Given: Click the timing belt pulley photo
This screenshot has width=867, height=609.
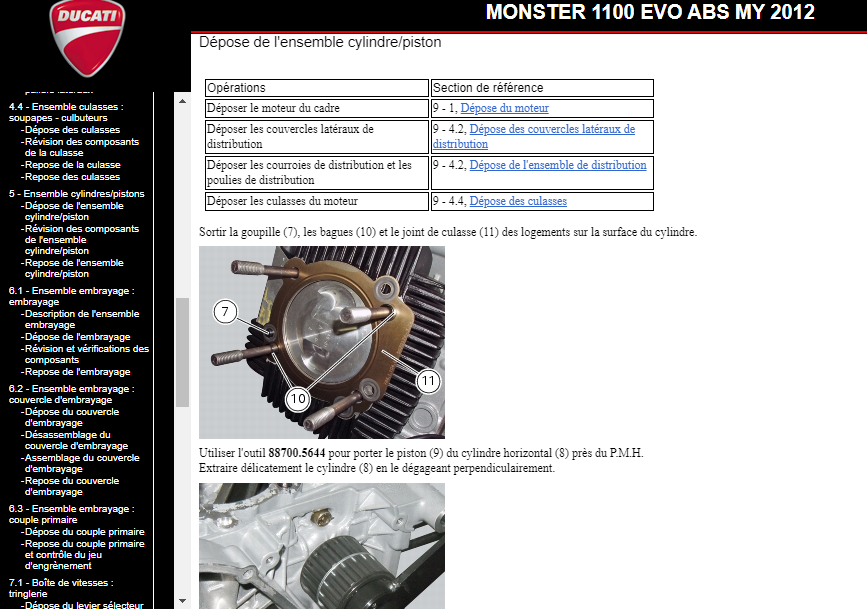Looking at the screenshot, I should tap(321, 546).
